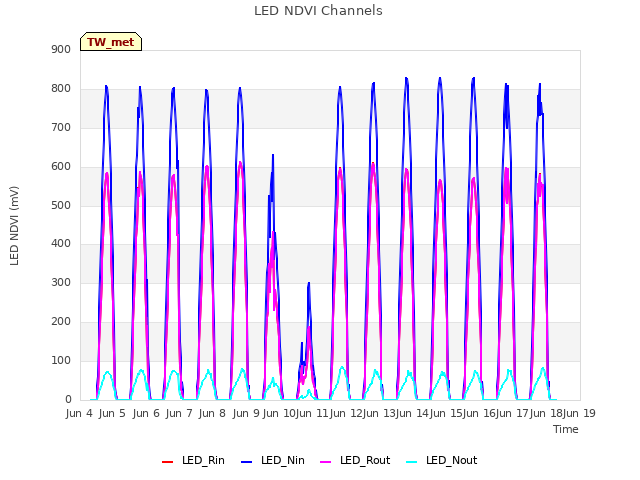Toggle the LED_Rin legend entry
The width and height of the screenshot is (640, 480).
[x=193, y=461]
